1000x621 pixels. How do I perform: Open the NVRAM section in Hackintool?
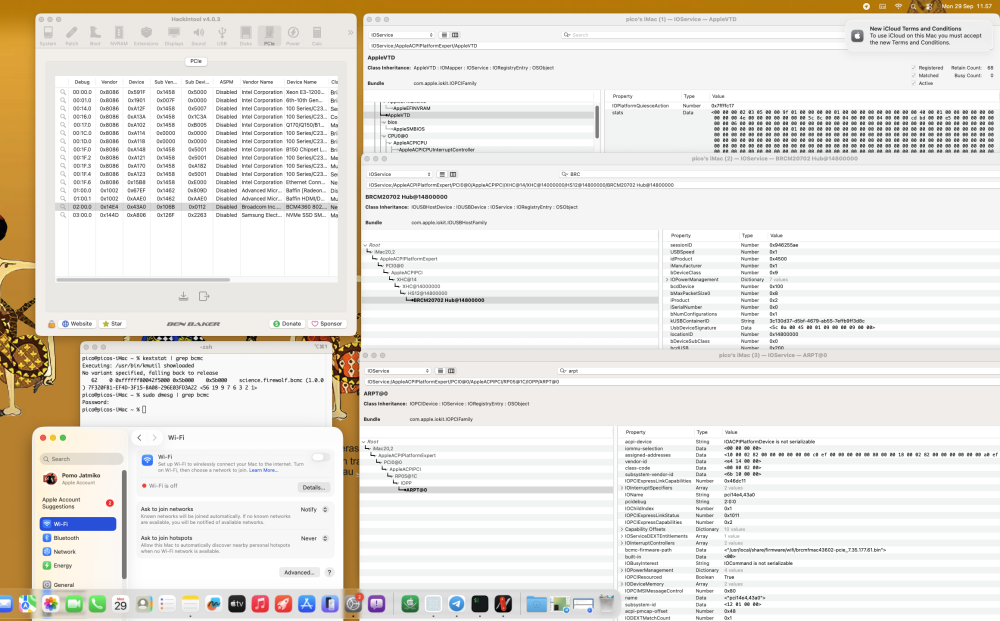coord(119,36)
